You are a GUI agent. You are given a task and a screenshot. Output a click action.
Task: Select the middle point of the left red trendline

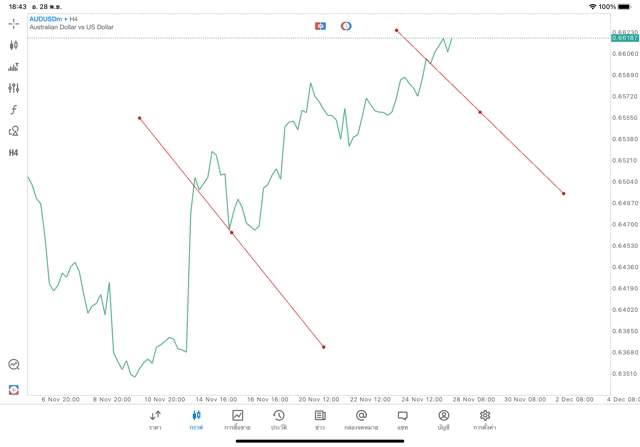coord(231,233)
